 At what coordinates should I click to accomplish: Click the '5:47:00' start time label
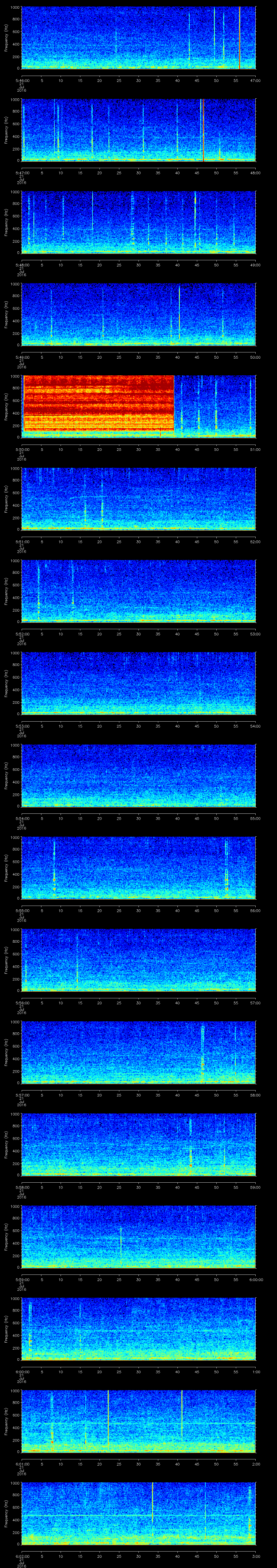point(22,173)
